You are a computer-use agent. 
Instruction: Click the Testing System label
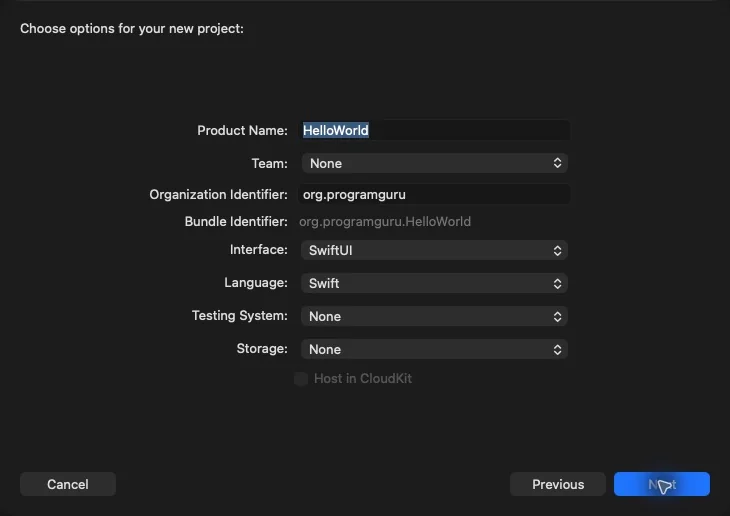click(x=240, y=316)
